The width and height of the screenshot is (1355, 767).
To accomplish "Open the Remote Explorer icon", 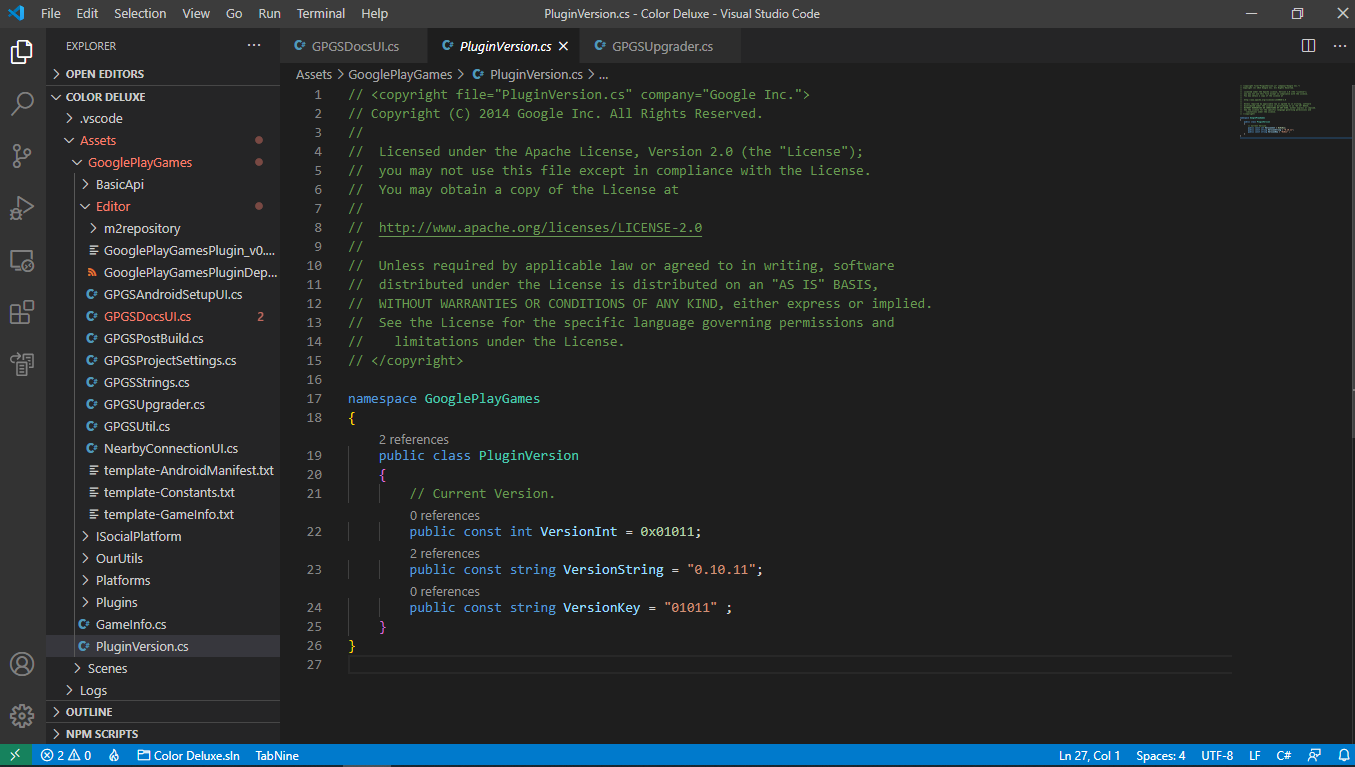I will pyautogui.click(x=22, y=260).
